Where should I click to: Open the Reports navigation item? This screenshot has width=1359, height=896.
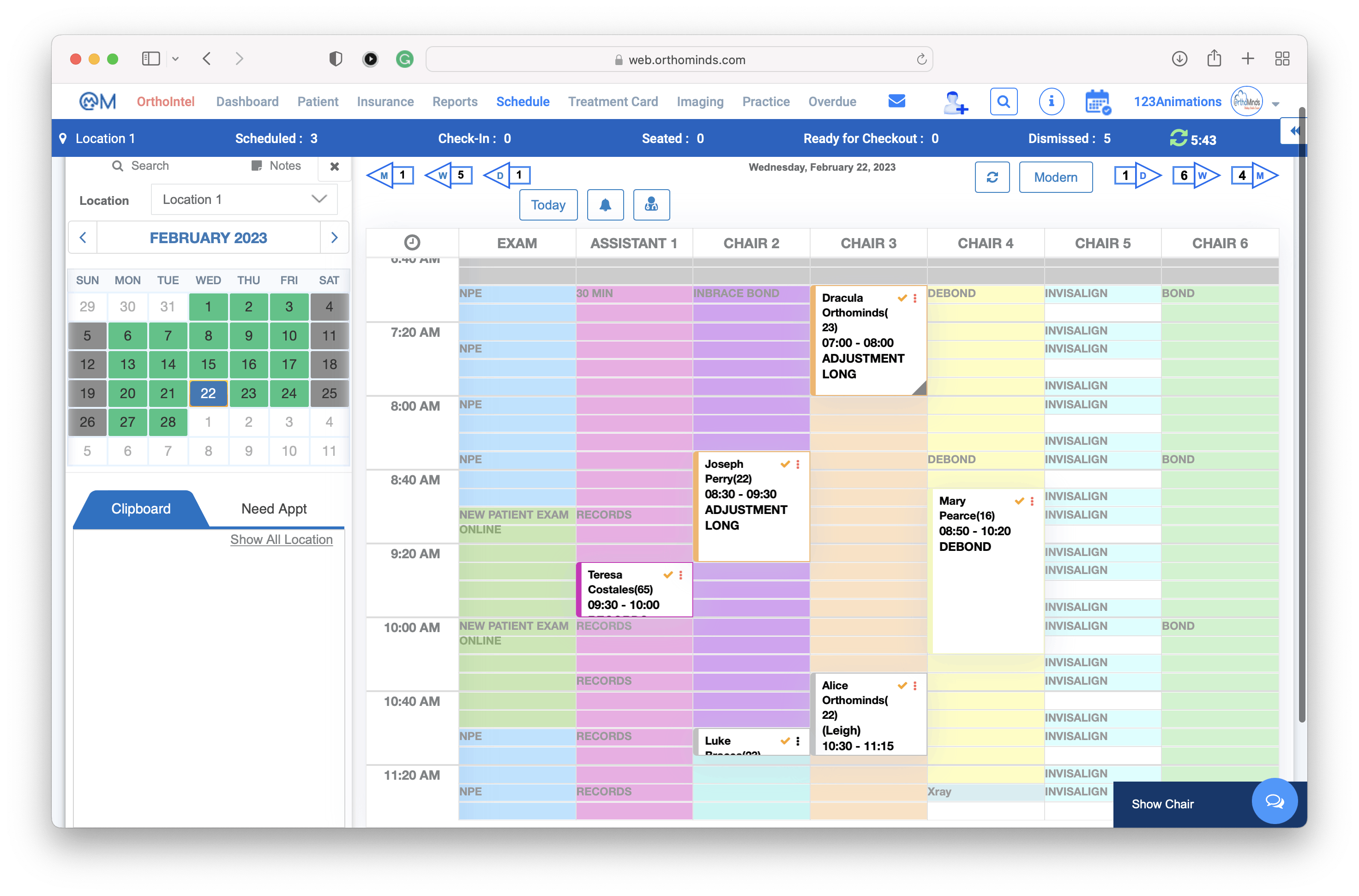click(455, 101)
